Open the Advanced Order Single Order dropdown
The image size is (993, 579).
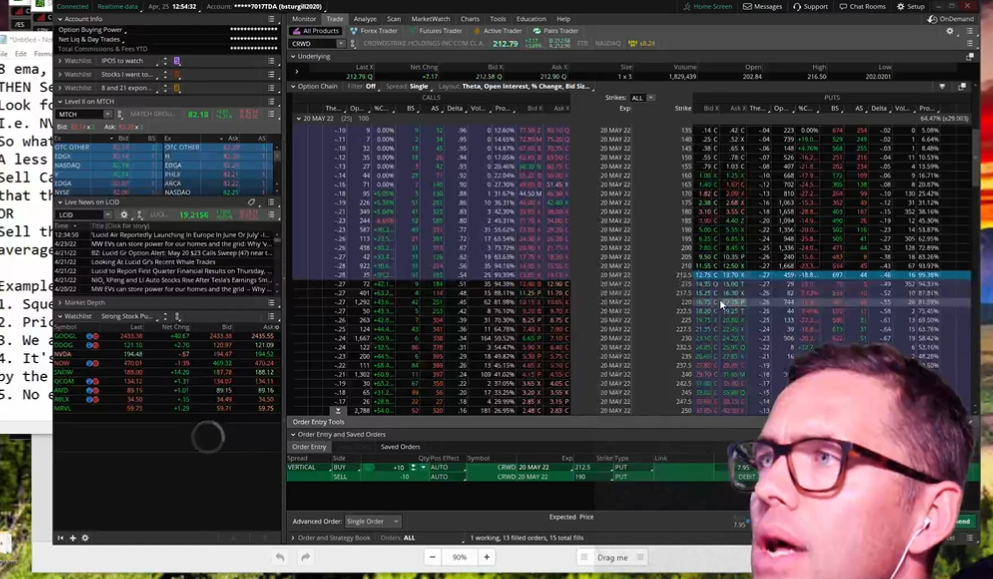click(x=373, y=521)
